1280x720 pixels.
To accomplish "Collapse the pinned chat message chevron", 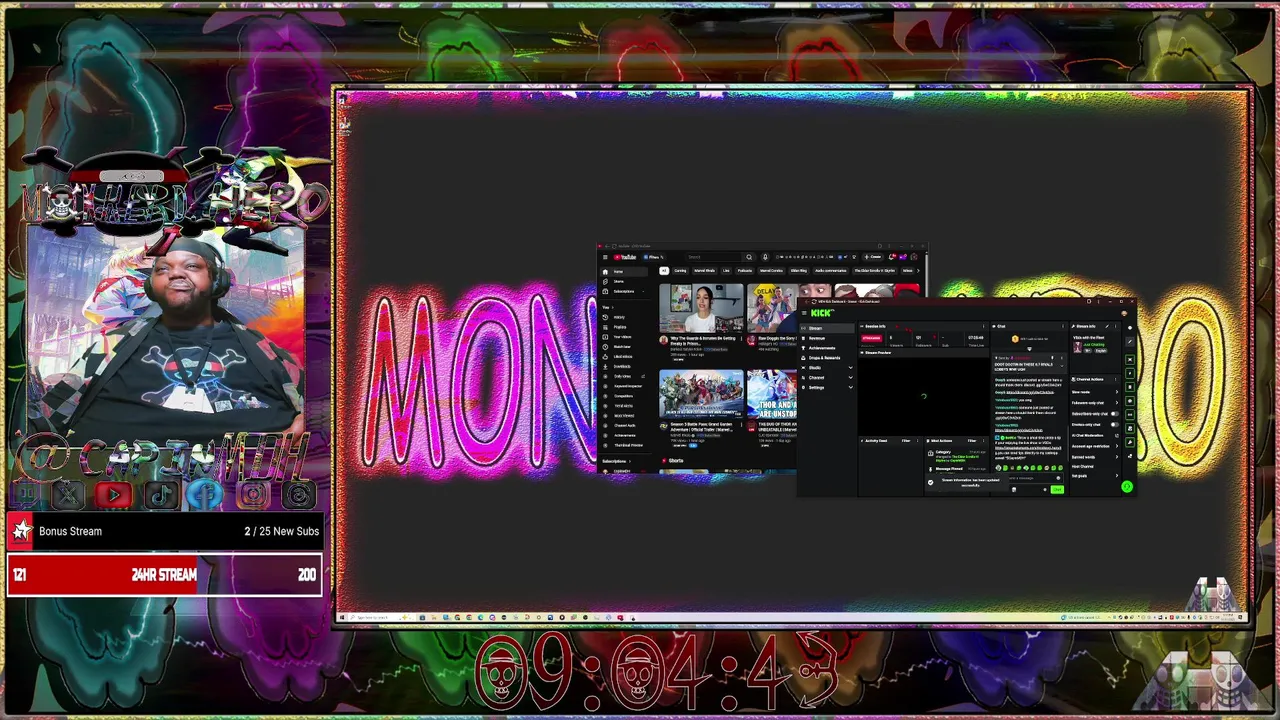I will click(1062, 366).
